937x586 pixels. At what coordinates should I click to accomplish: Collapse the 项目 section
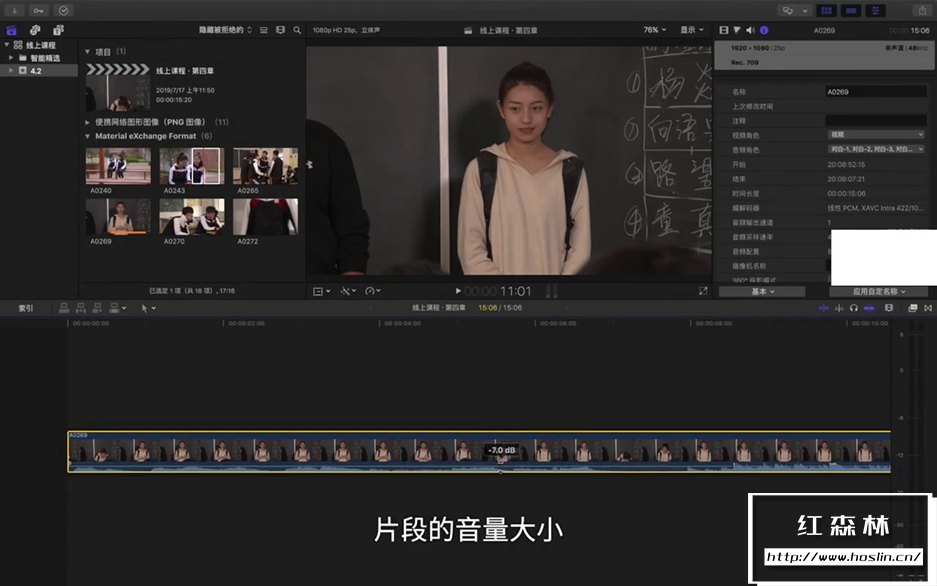coord(87,52)
